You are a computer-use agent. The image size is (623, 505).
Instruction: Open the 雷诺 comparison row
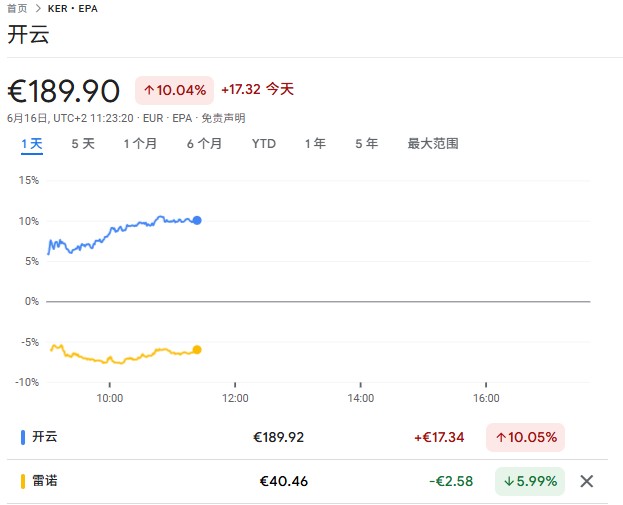[x=307, y=482]
